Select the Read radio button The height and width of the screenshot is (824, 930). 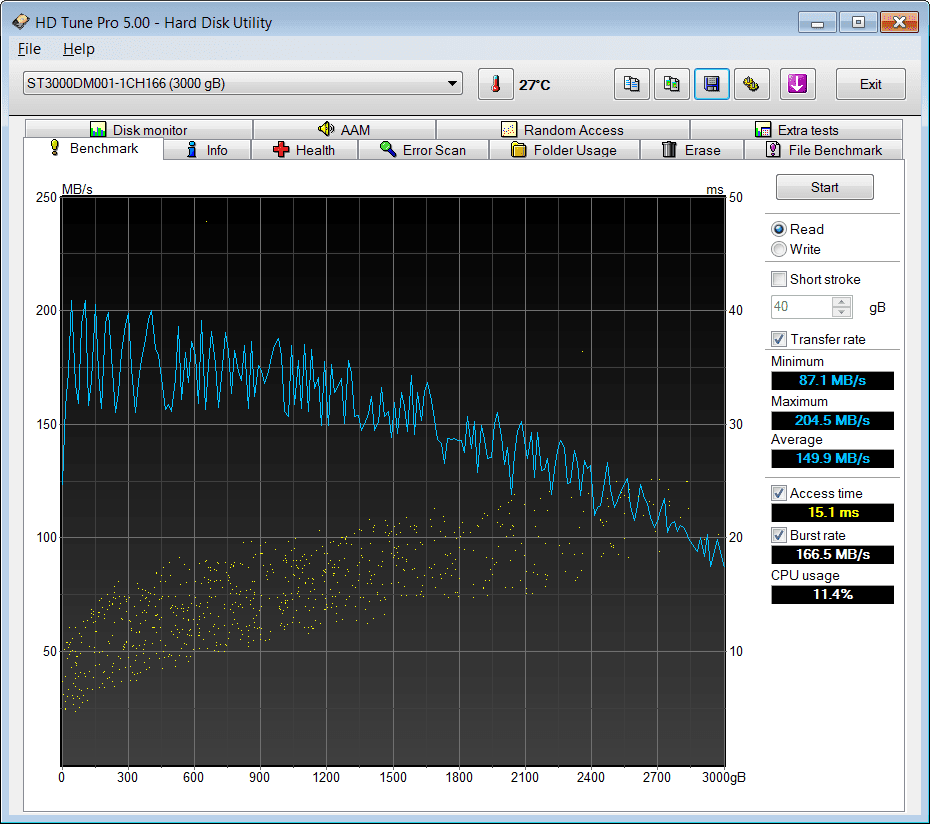pos(779,229)
